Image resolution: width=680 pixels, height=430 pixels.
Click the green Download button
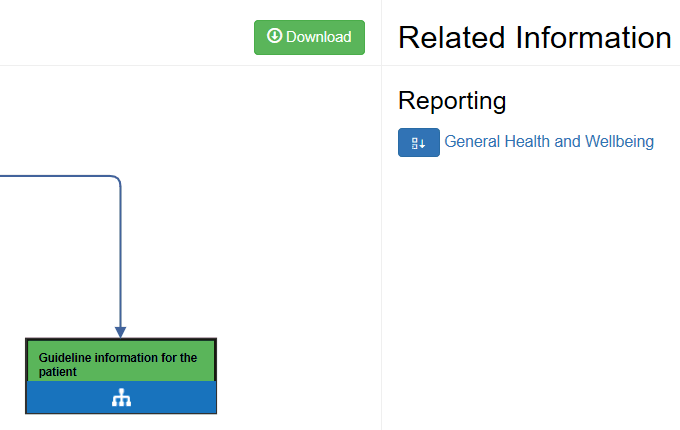tap(309, 37)
